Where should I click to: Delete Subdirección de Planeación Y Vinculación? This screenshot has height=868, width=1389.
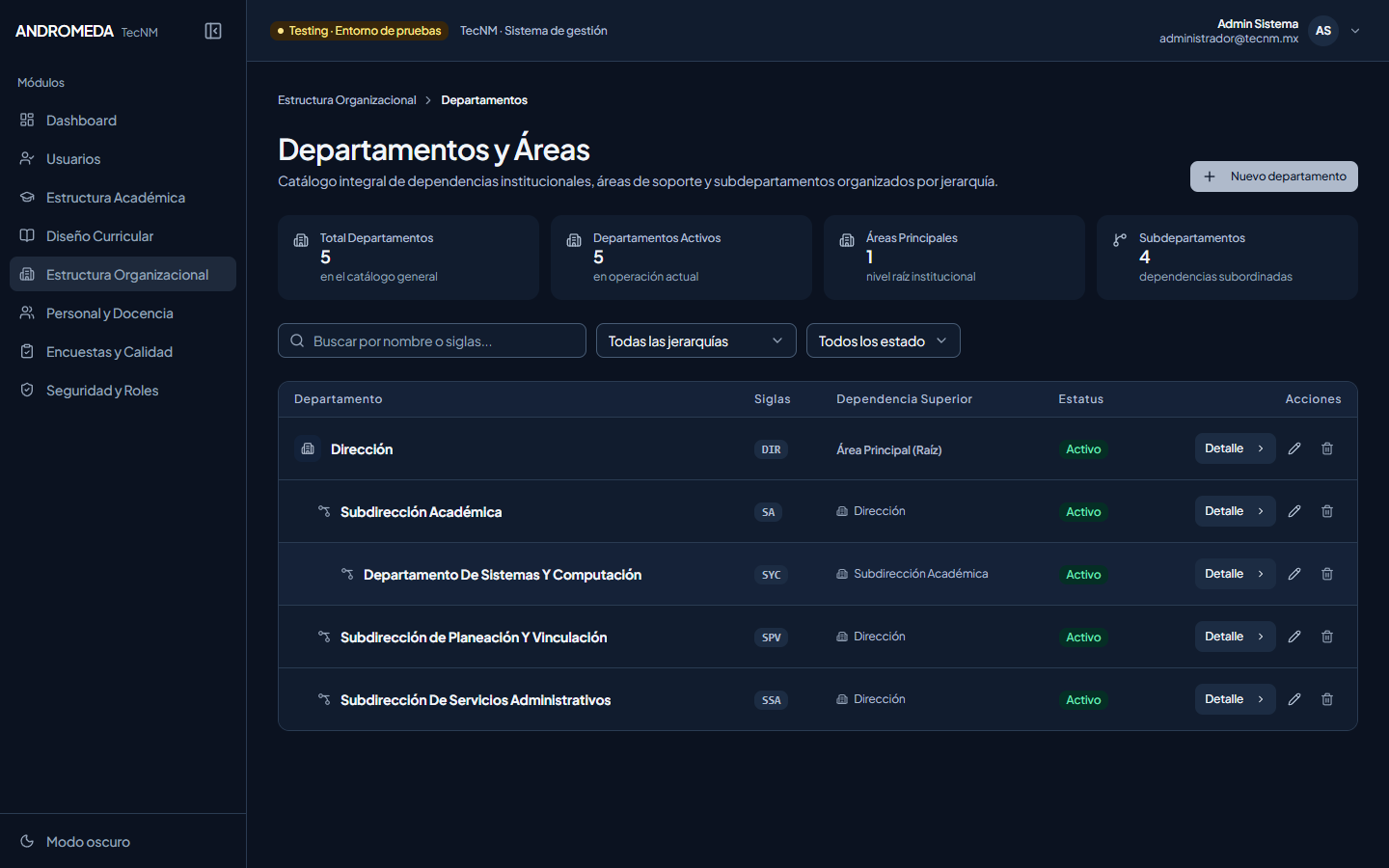point(1327,637)
